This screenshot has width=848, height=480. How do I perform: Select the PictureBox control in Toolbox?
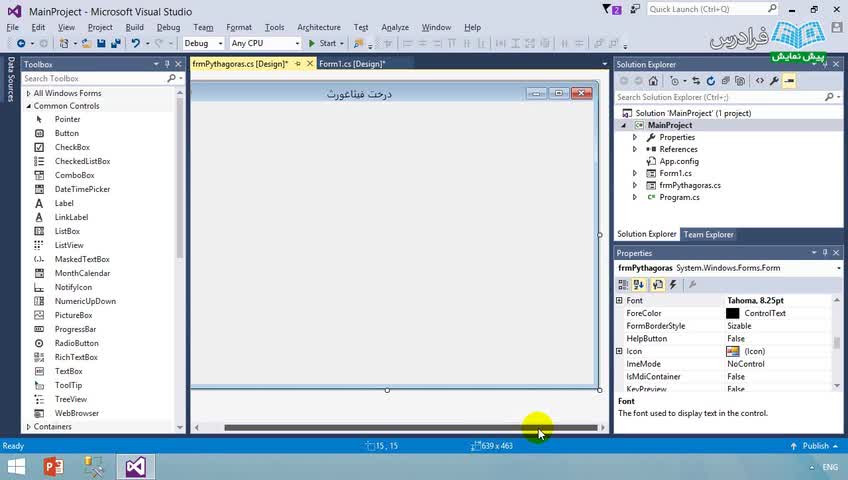[73, 315]
